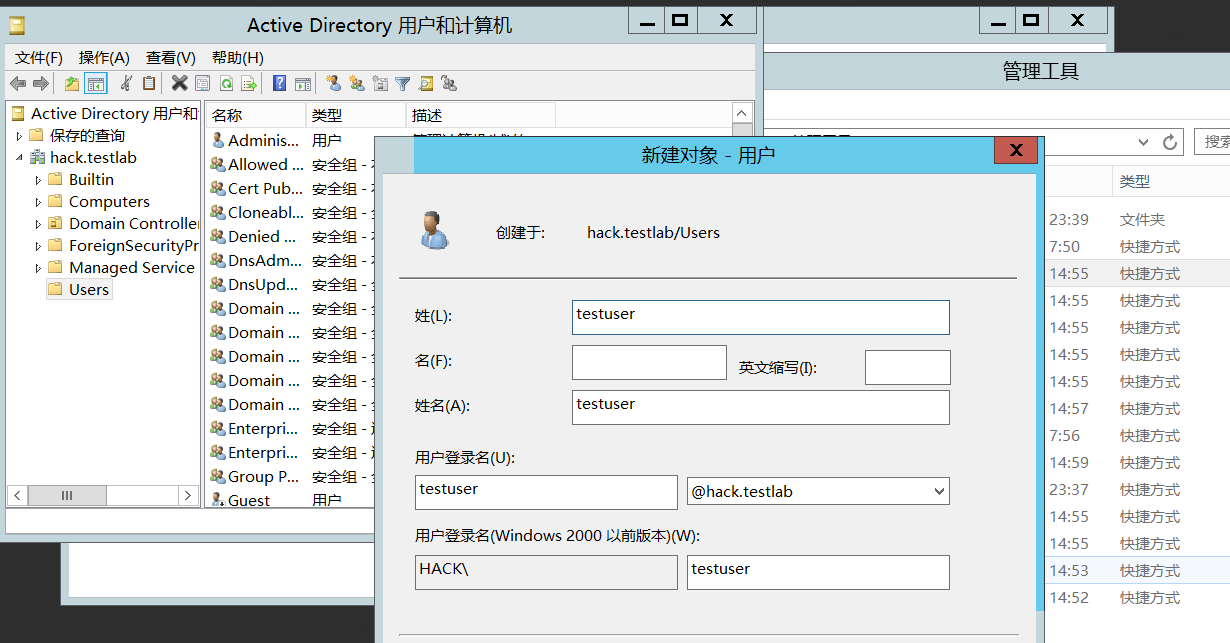Viewport: 1230px width, 643px height.
Task: Click the filter funnel toolbar icon
Action: click(402, 84)
